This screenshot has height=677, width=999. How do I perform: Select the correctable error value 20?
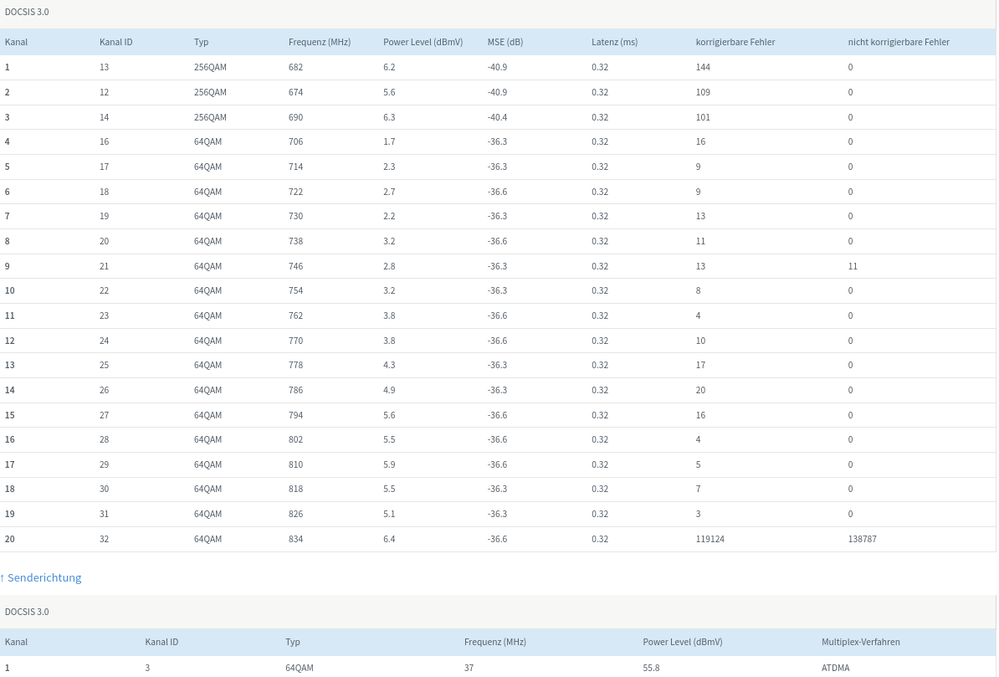701,390
